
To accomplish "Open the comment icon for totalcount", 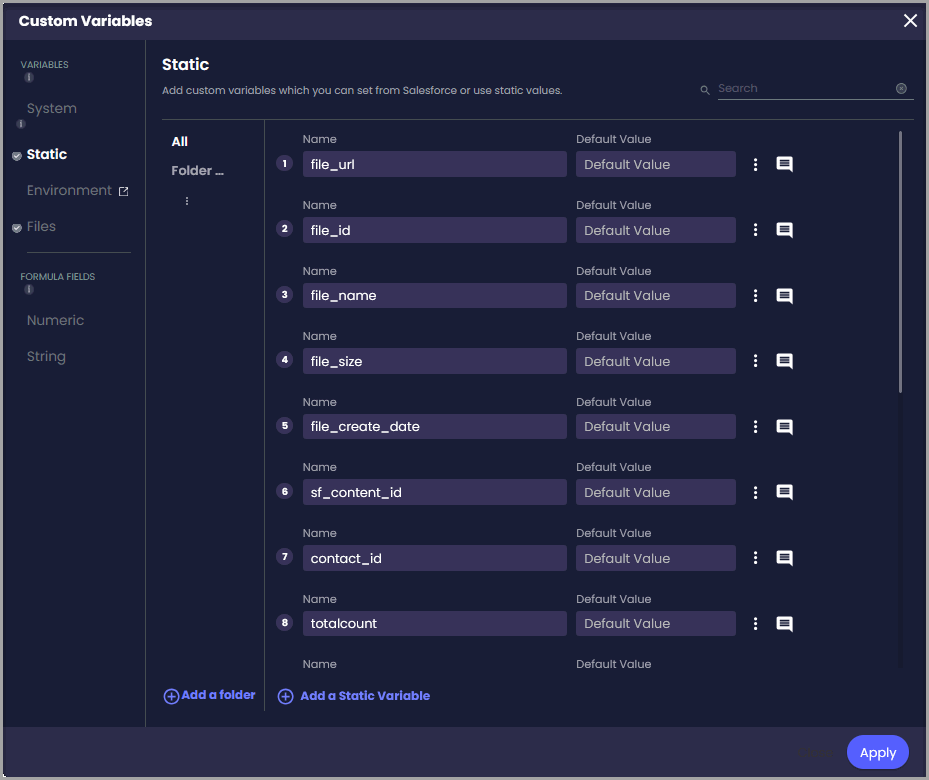I will 784,624.
